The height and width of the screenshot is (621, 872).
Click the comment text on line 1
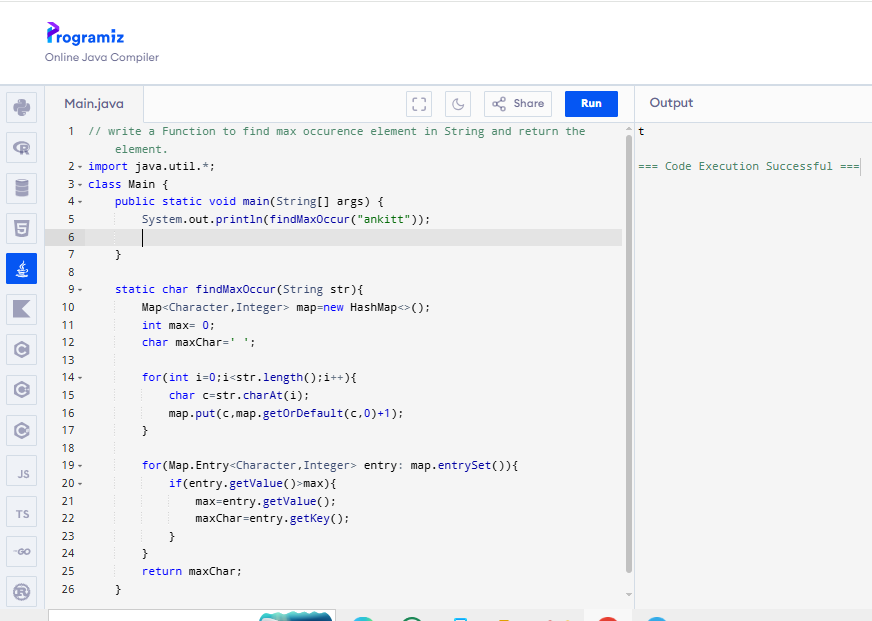click(336, 140)
